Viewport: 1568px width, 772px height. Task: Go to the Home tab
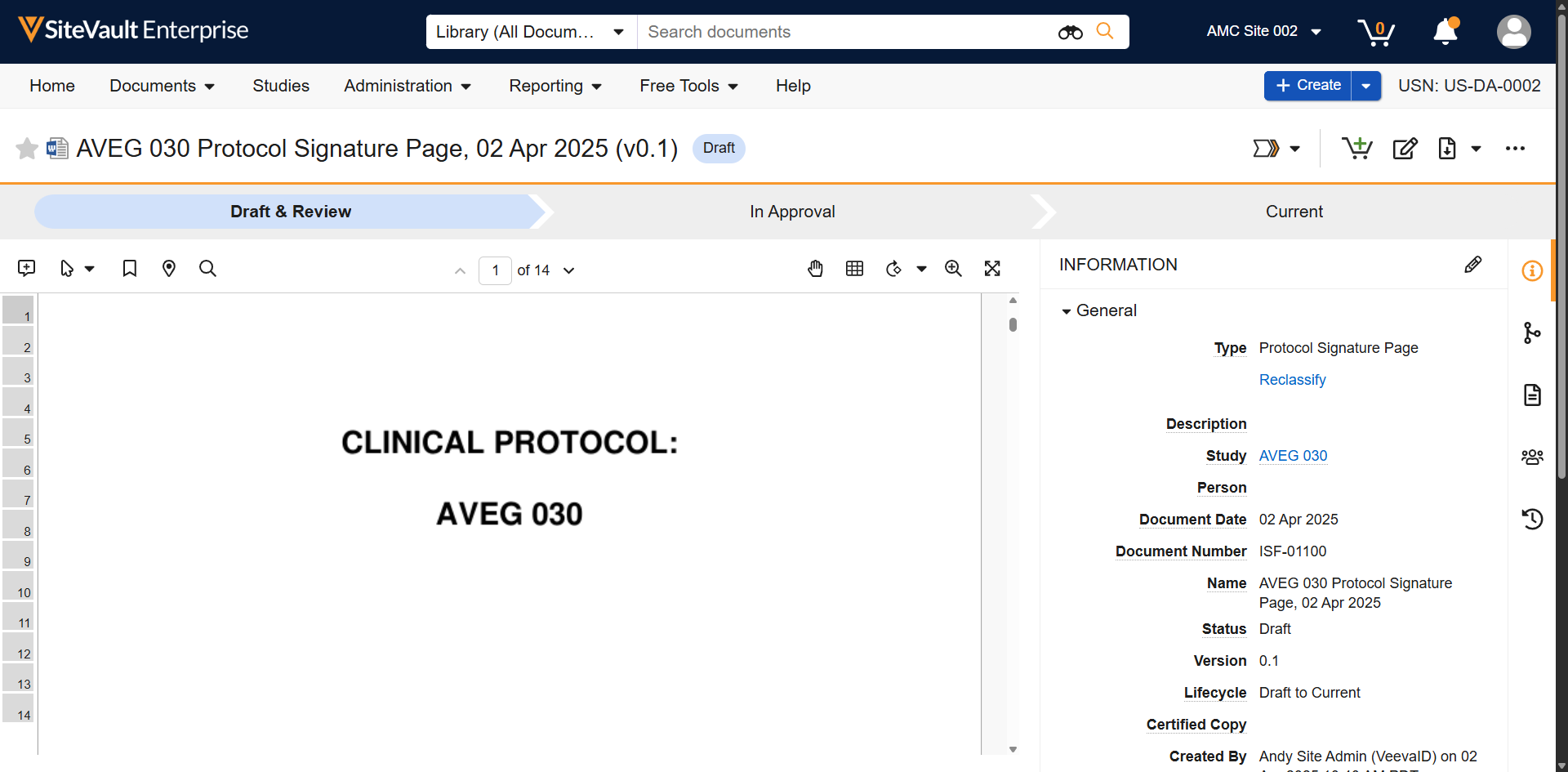point(52,86)
